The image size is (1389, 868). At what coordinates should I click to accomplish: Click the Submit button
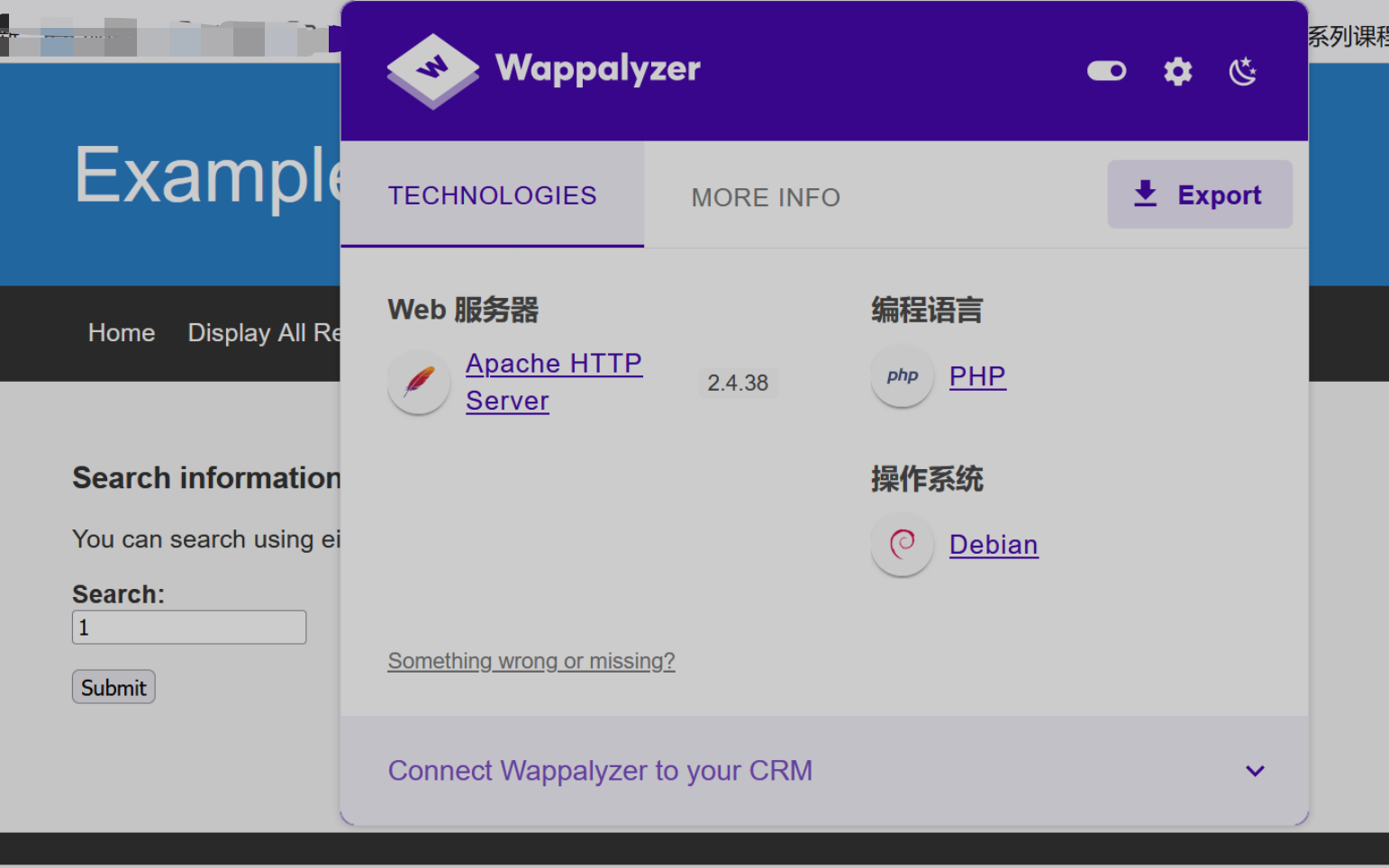click(113, 687)
